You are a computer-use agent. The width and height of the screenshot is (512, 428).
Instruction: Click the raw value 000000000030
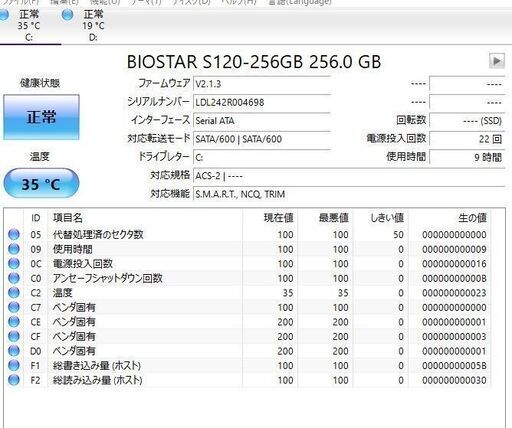coord(454,380)
